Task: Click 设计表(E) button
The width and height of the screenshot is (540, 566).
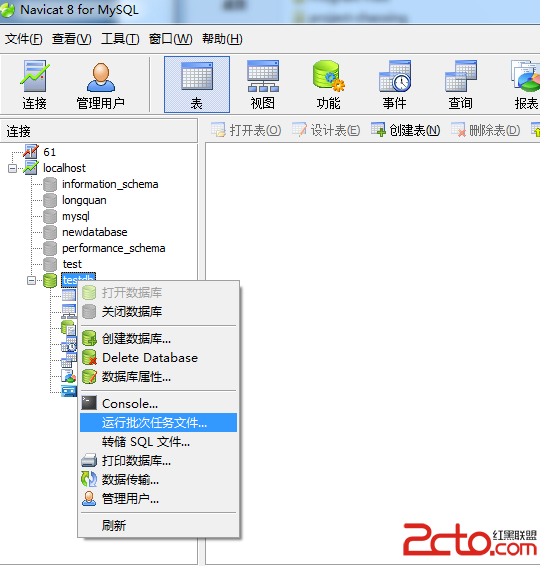Action: click(326, 130)
